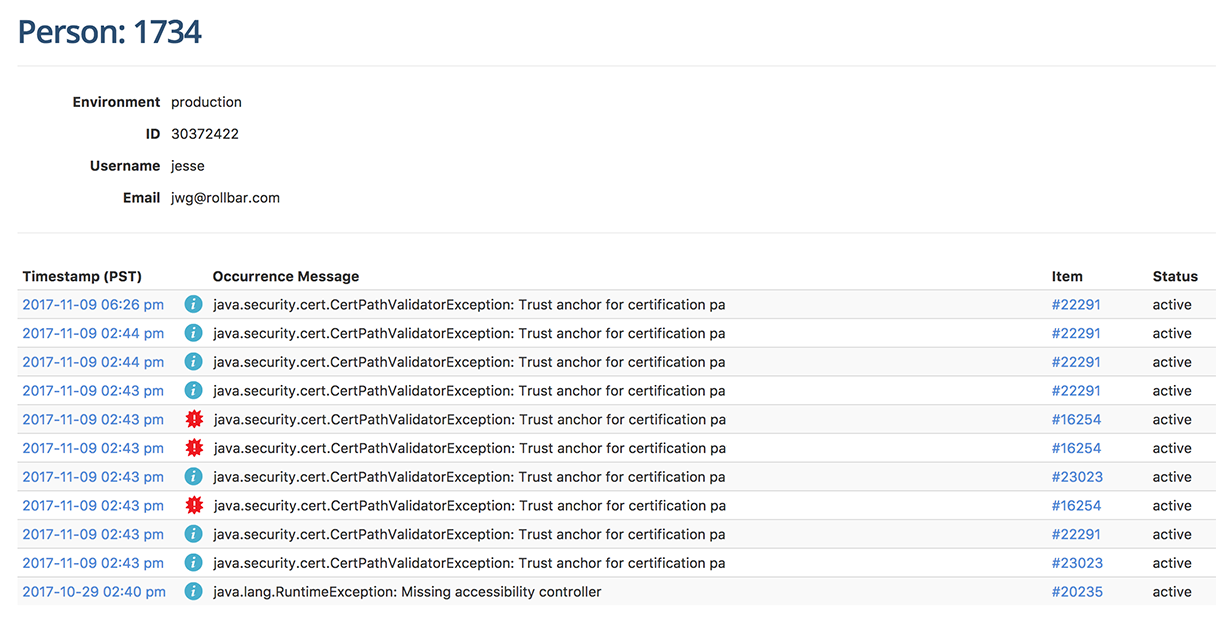Click the 2017-10-29 02:40 pm timestamp link
Screen dimensions: 1228x628
(x=93, y=591)
